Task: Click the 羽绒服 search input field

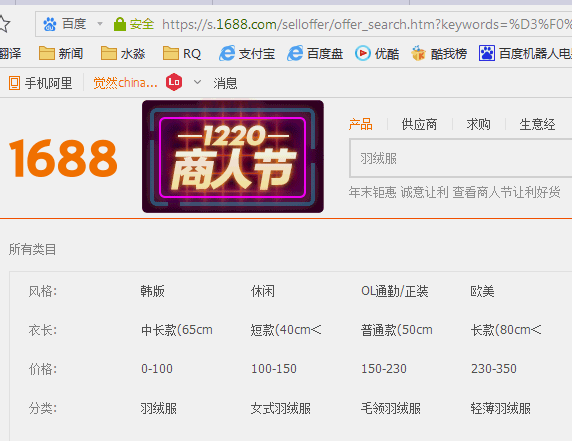Action: click(x=461, y=158)
